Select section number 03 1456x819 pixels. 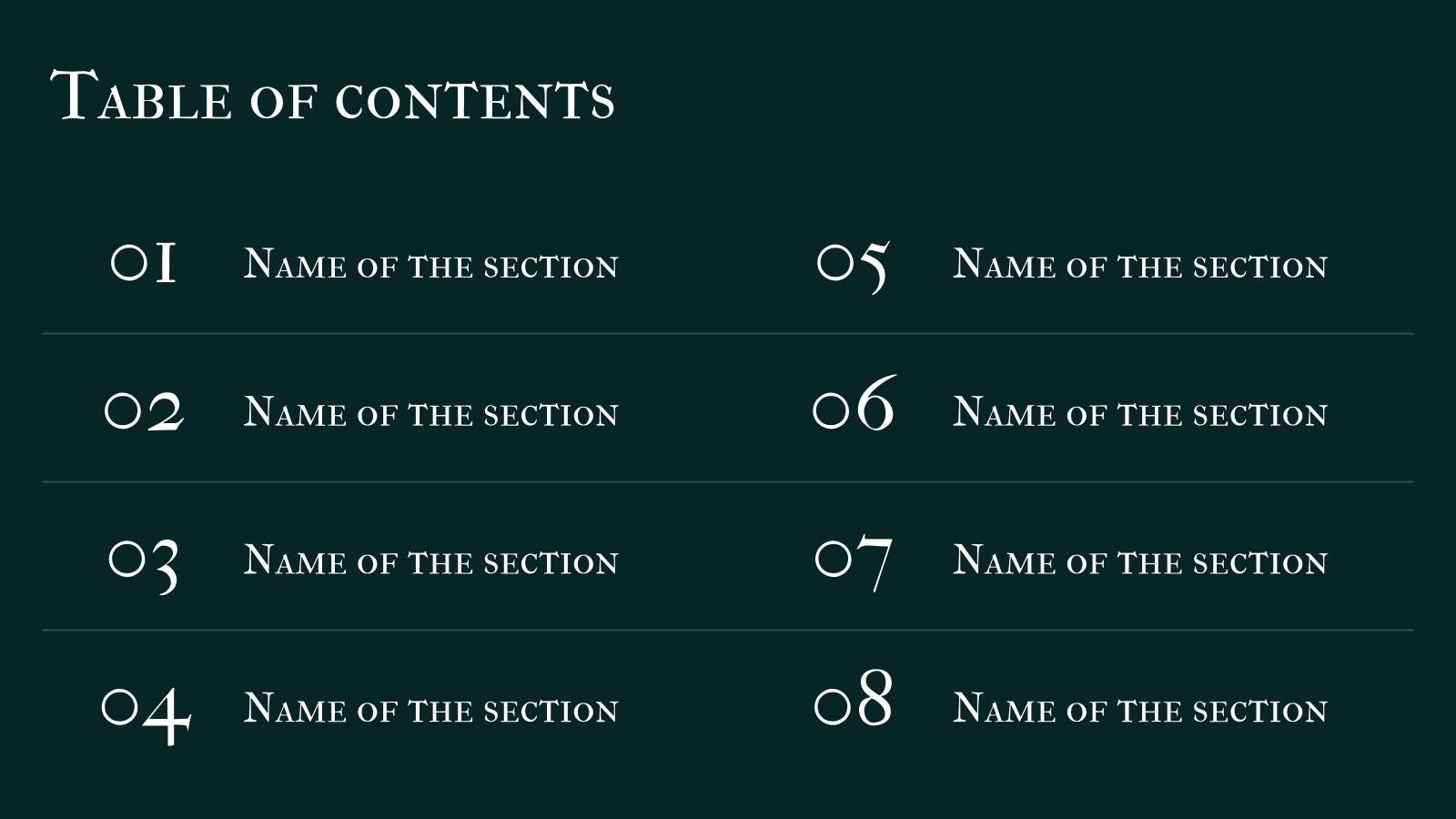tap(144, 564)
